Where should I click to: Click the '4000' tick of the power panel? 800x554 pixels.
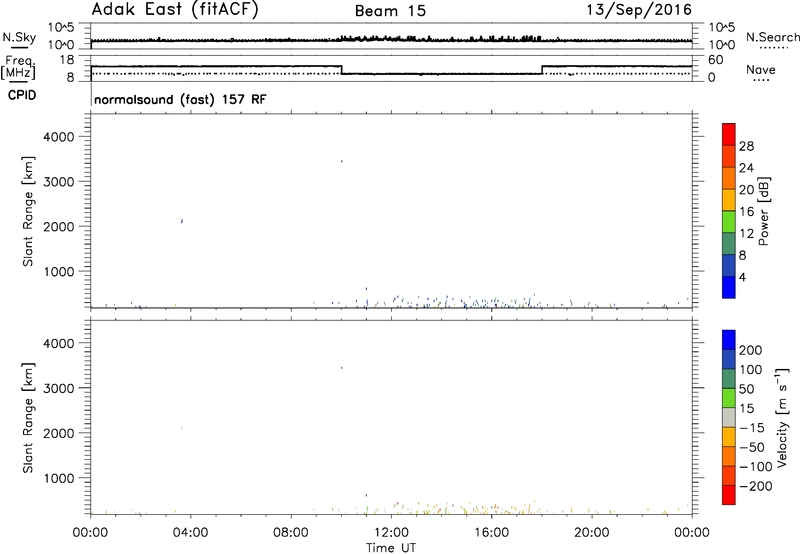59,137
